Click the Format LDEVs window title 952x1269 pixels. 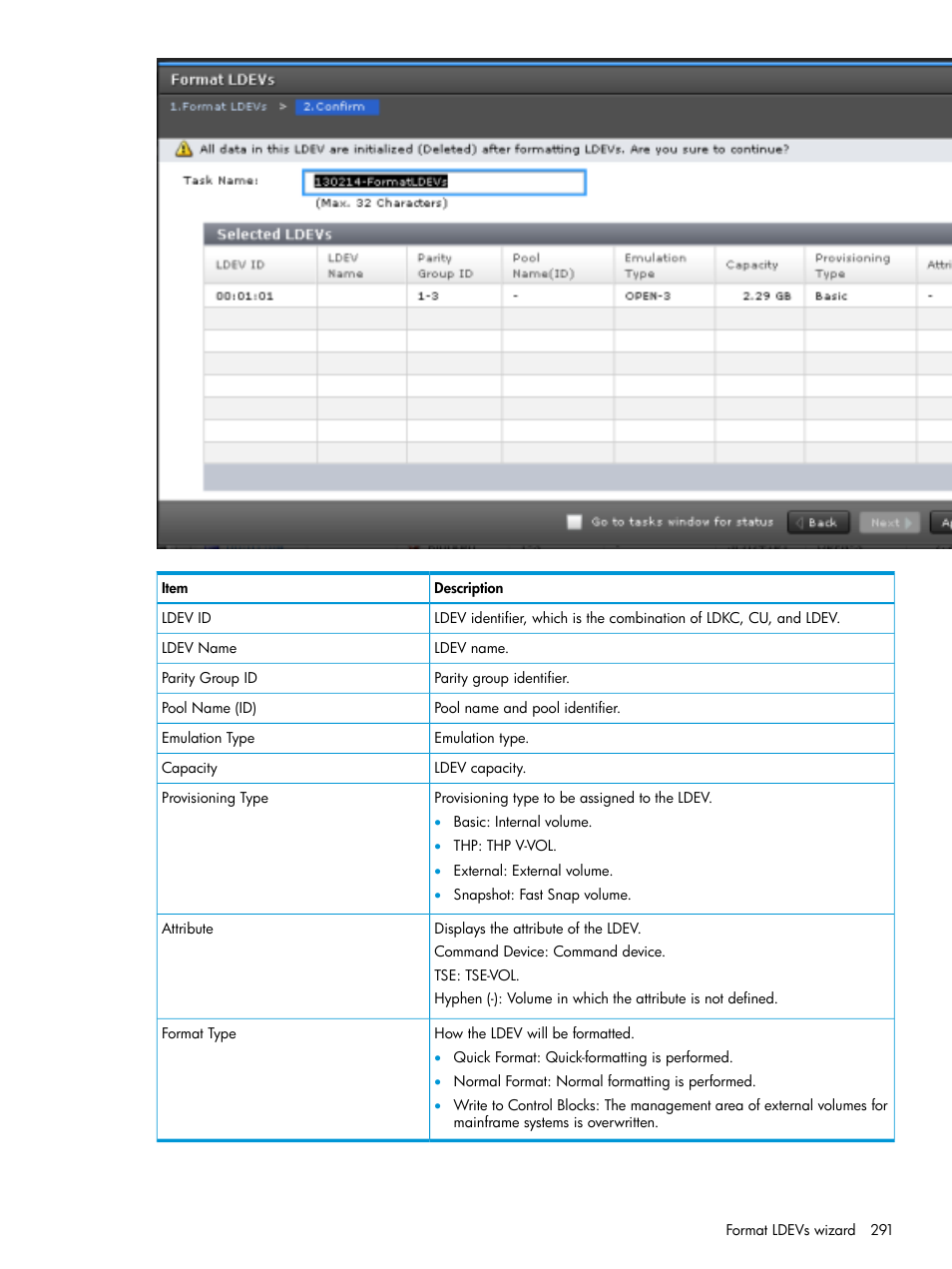223,80
